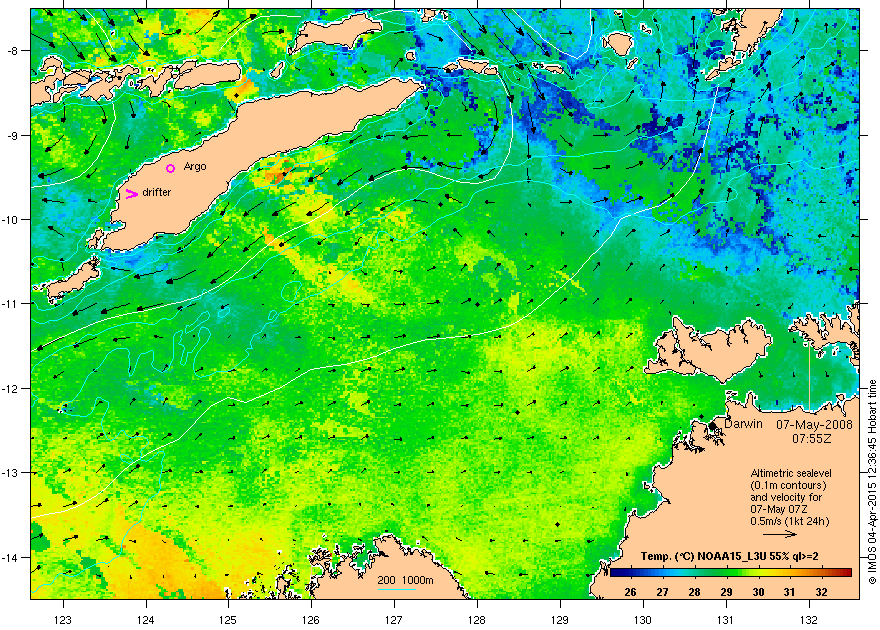
Task: Click the date 07-May-2008 label
Action: point(814,425)
